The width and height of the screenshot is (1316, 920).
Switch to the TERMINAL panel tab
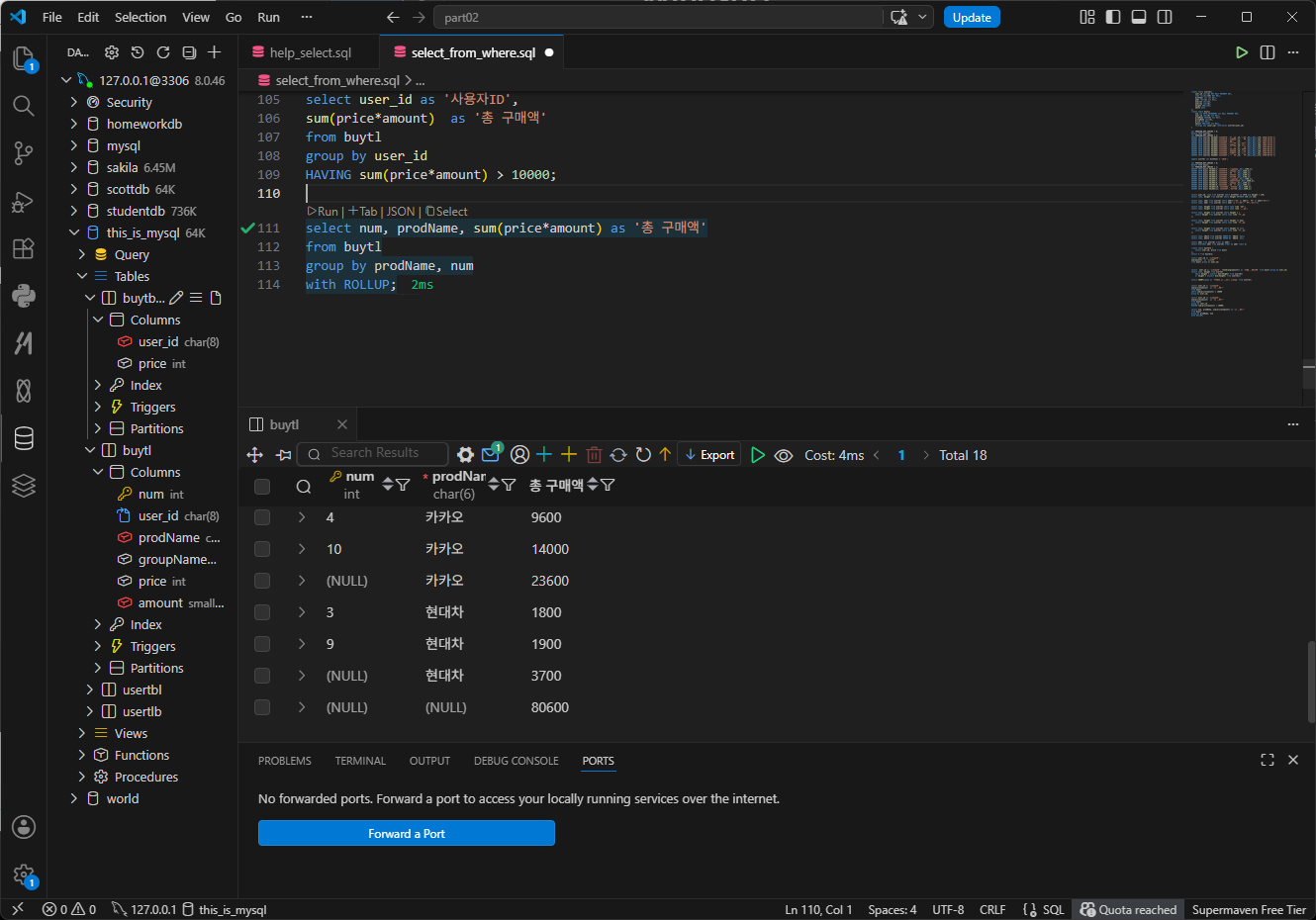click(x=360, y=761)
